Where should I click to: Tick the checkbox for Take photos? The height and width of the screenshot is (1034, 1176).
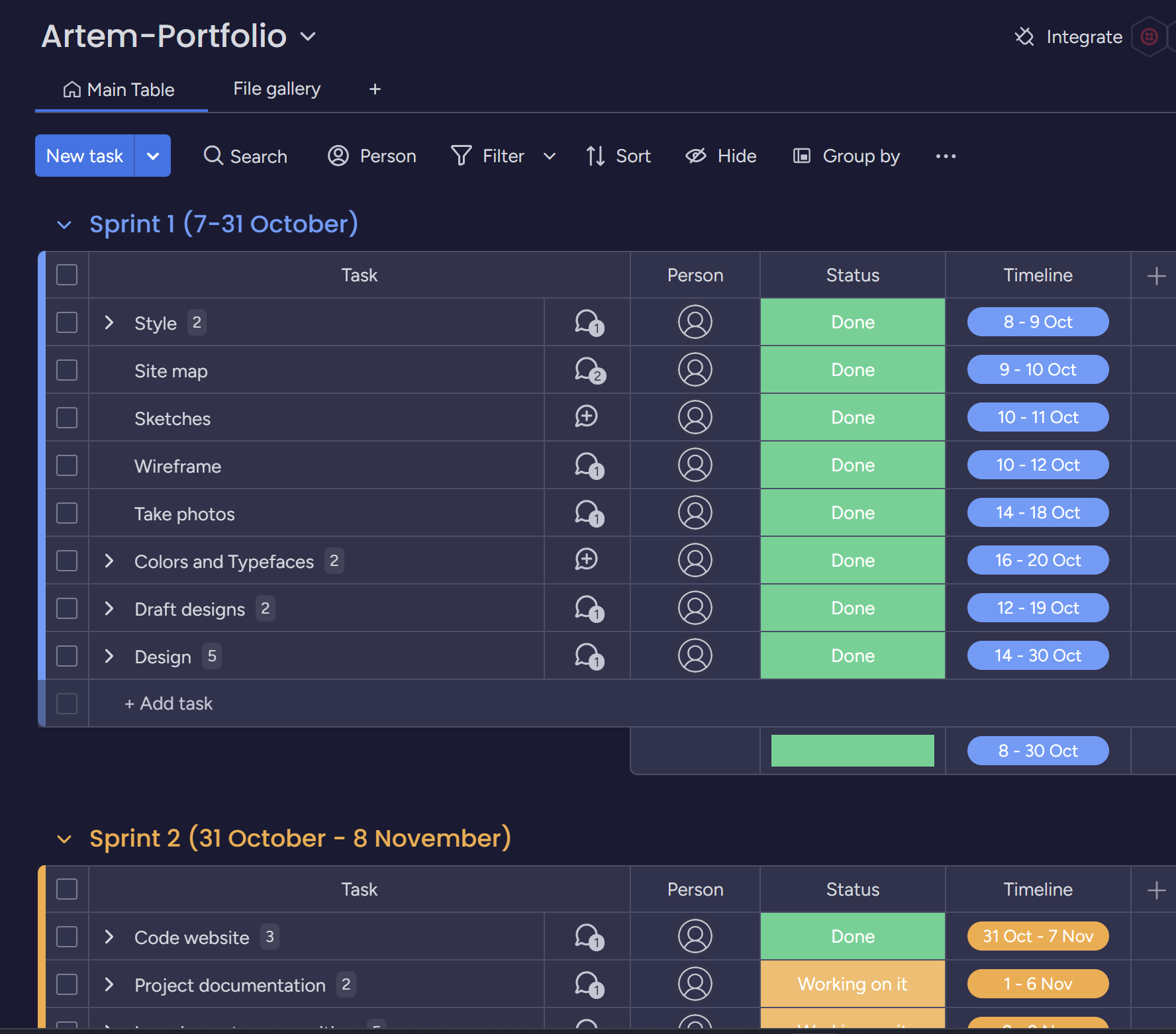click(x=67, y=513)
